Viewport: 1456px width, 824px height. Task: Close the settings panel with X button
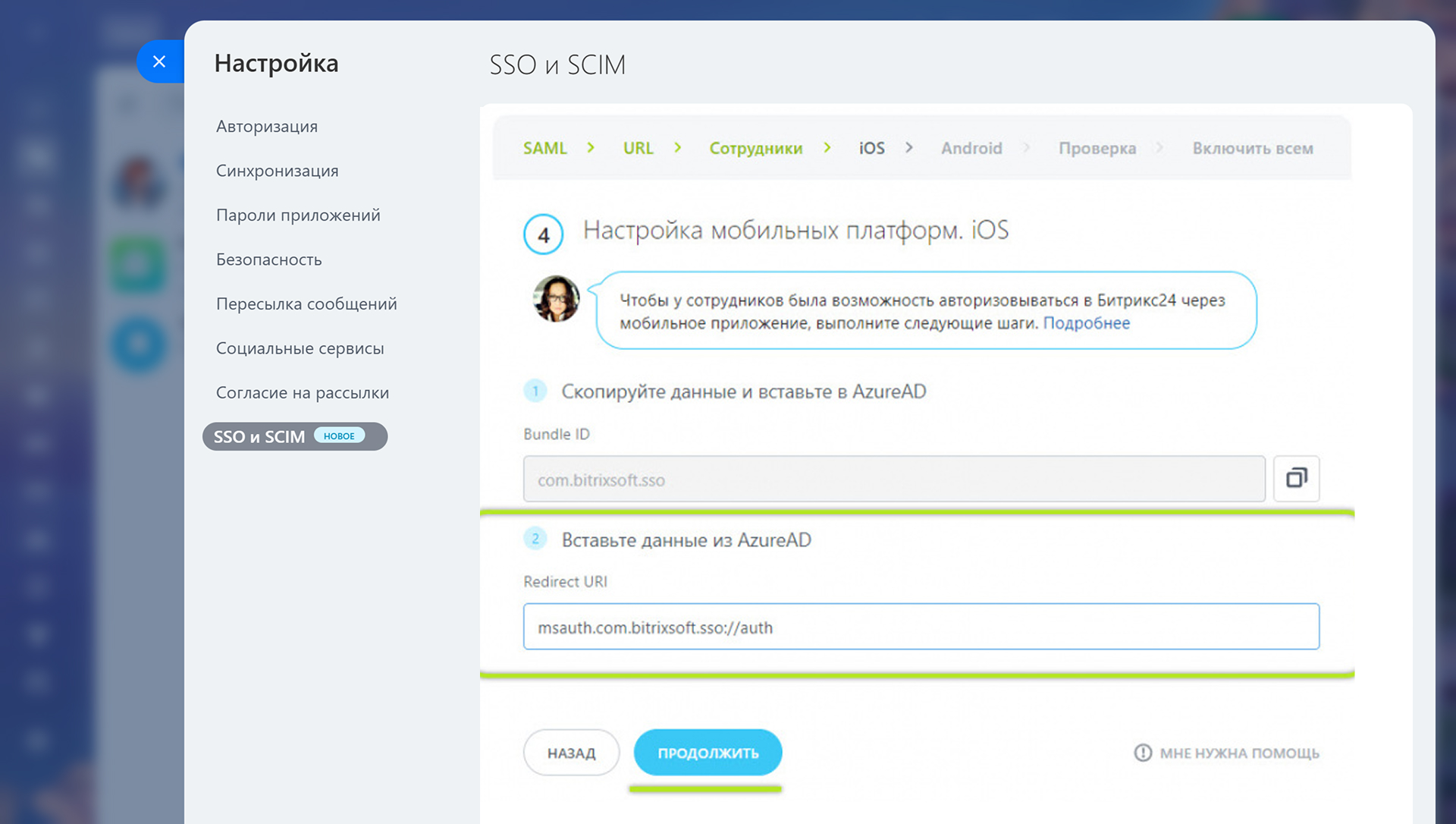point(159,61)
